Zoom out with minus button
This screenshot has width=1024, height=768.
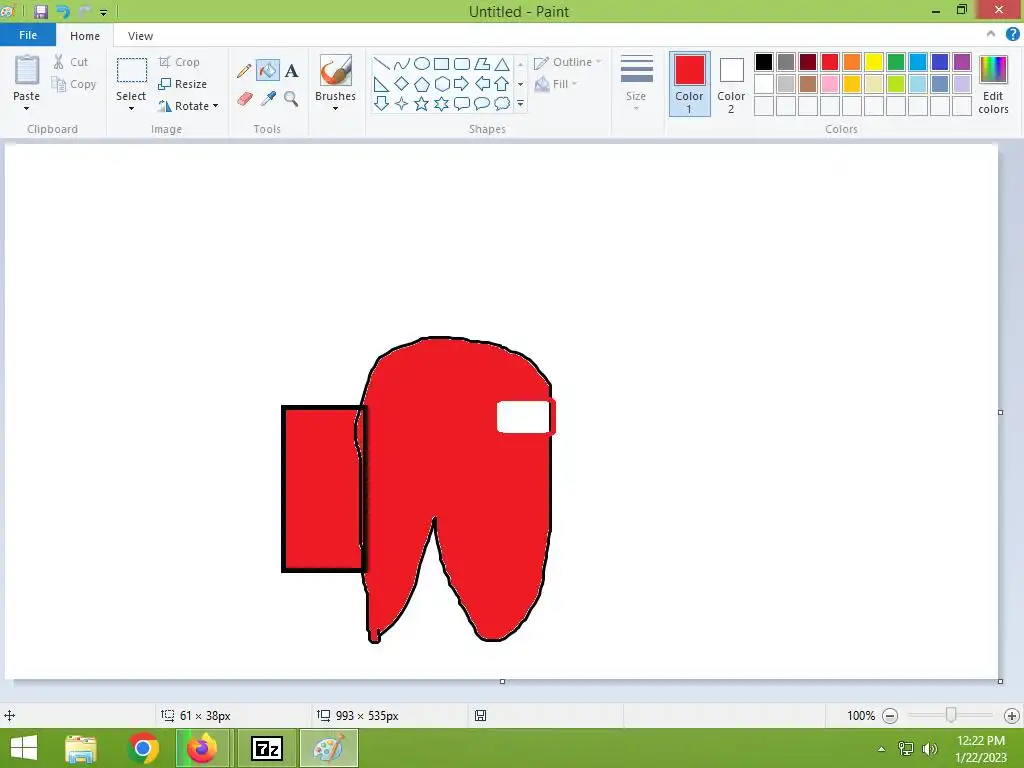889,716
